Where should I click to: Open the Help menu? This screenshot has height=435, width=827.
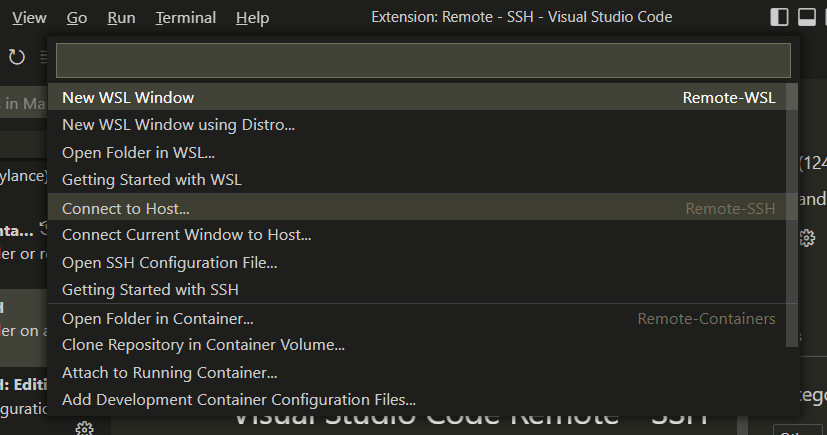click(252, 17)
